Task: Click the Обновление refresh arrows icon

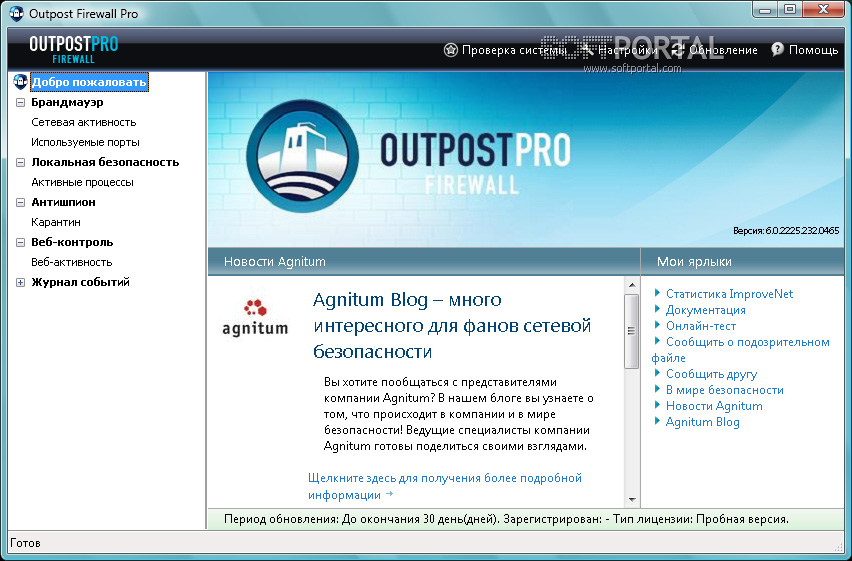Action: (678, 50)
